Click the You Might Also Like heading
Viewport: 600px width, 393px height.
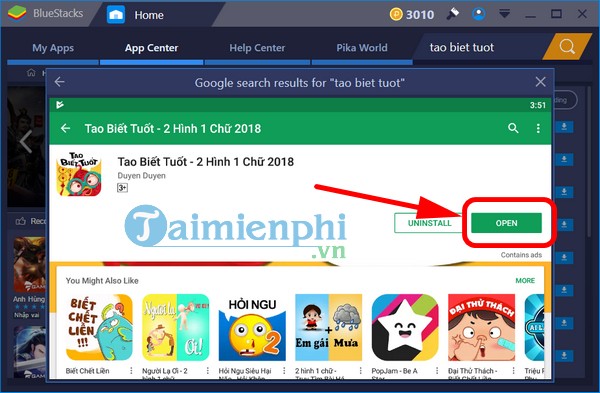[x=102, y=280]
